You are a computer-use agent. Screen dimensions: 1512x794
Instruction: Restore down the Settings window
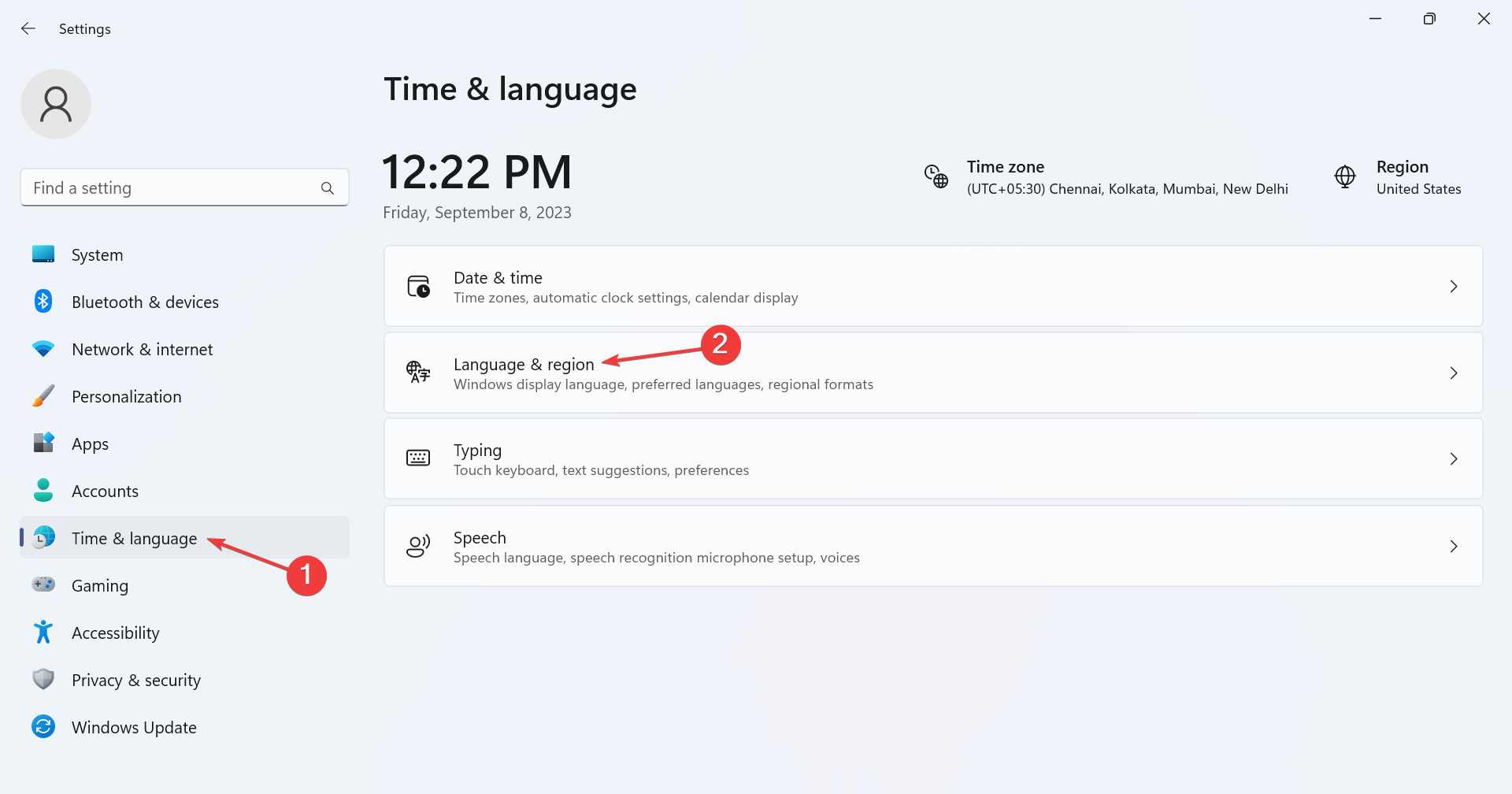pyautogui.click(x=1429, y=18)
